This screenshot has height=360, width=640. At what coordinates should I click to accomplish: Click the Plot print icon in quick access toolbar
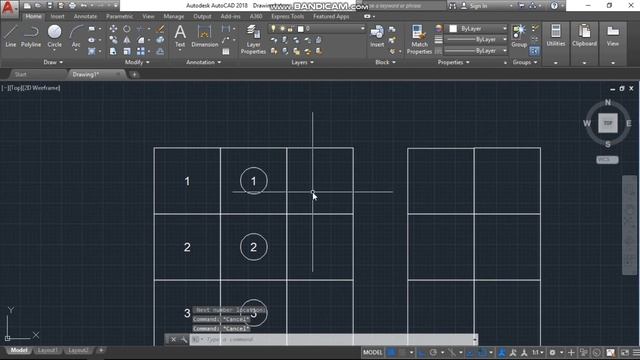pyautogui.click(x=72, y=6)
